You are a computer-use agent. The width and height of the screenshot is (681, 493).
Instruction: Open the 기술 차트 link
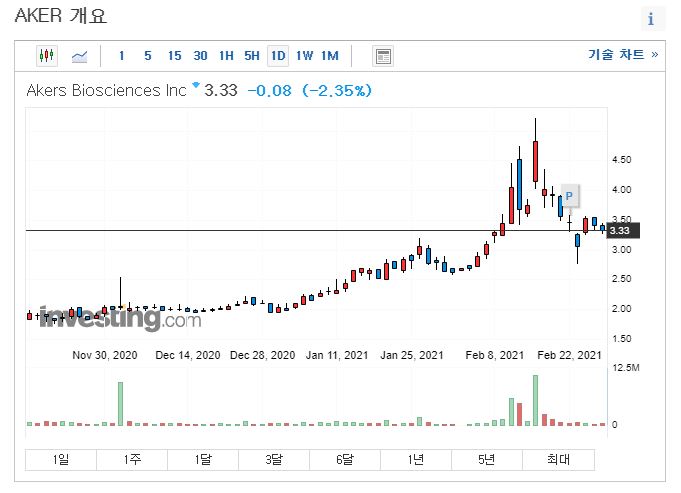[x=623, y=55]
